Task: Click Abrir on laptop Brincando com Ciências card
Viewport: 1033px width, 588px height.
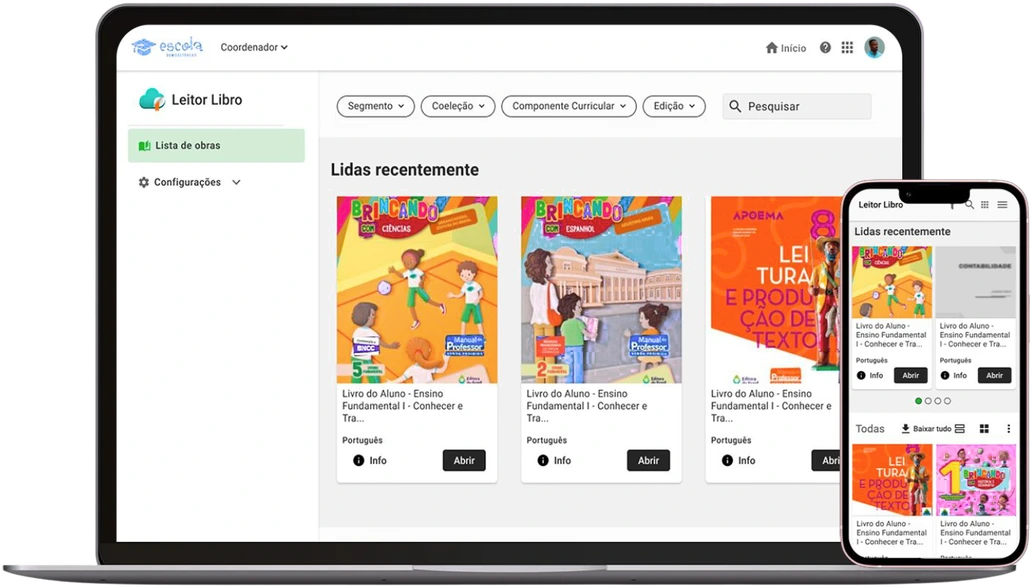Action: tap(464, 460)
